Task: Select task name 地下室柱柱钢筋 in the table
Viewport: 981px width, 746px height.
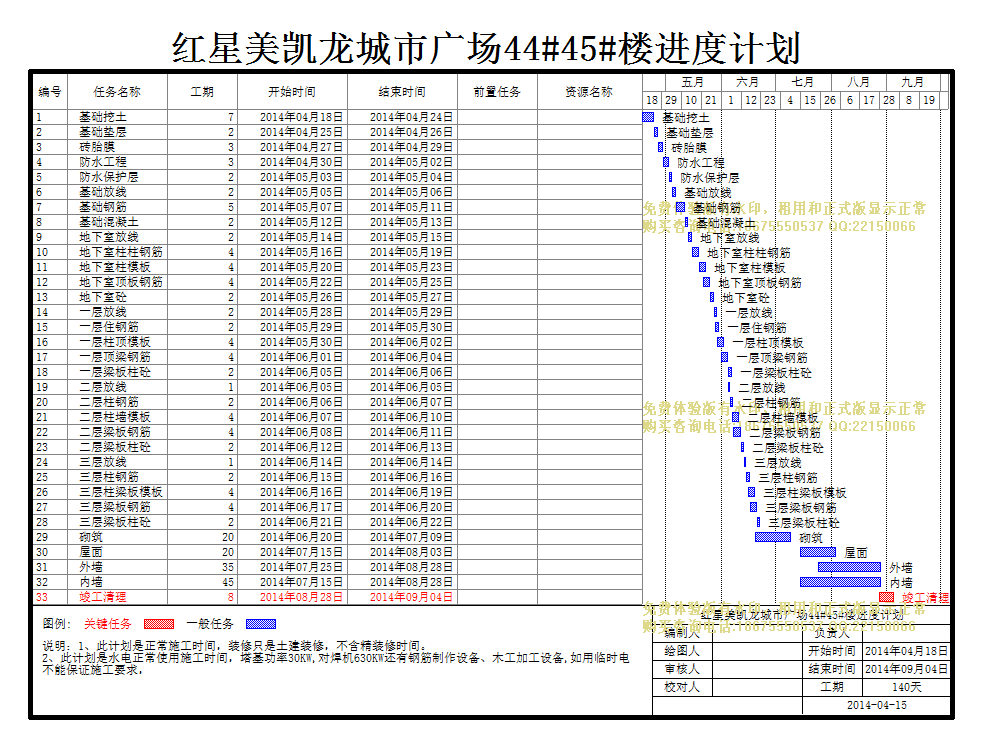Action: tap(121, 252)
